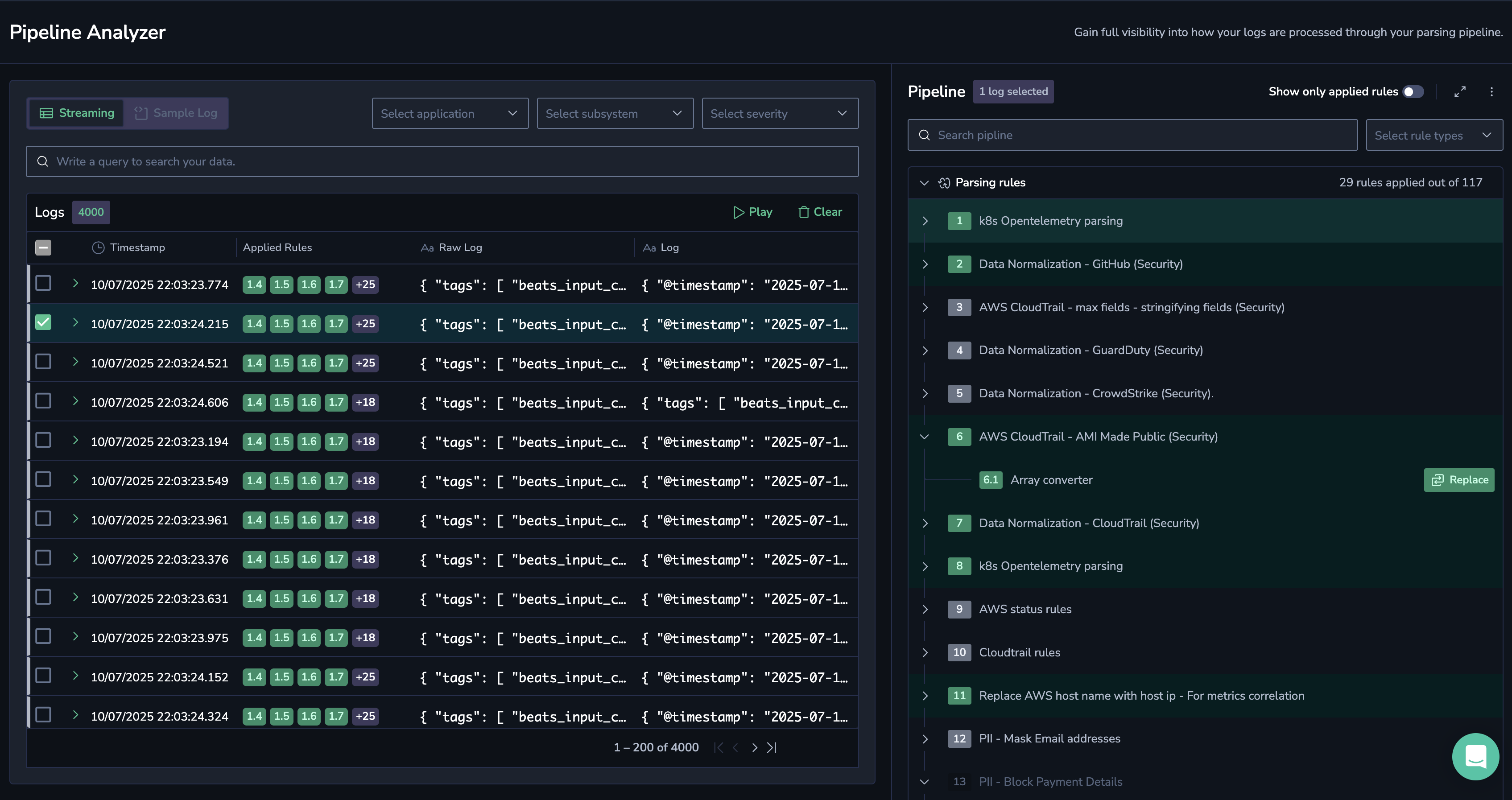Focus the Search pipeline field
The image size is (1512, 800).
point(1132,135)
